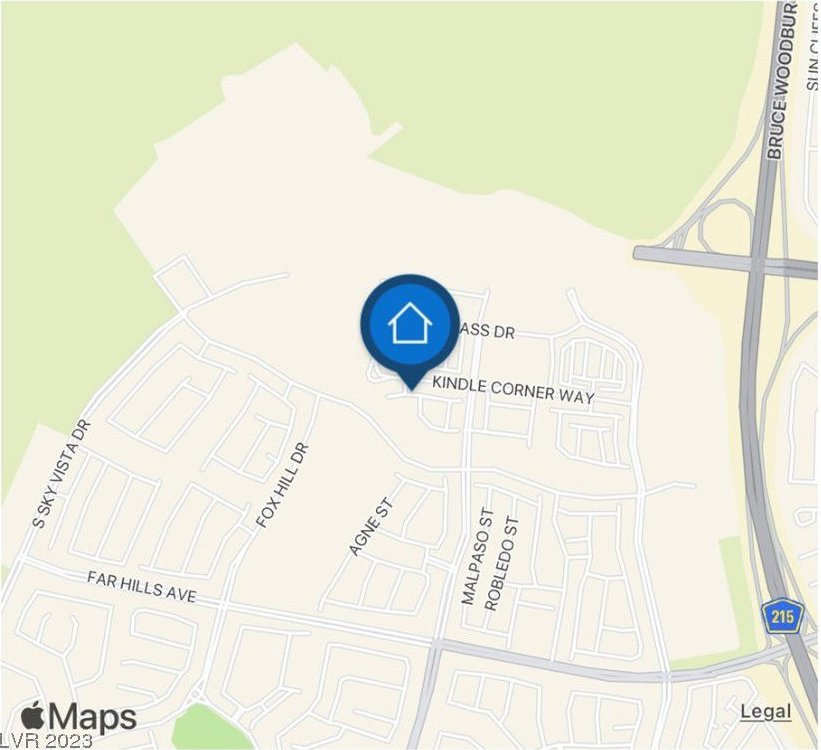821x750 pixels.
Task: Click the Bruce Woodbury highway label
Action: (x=782, y=79)
